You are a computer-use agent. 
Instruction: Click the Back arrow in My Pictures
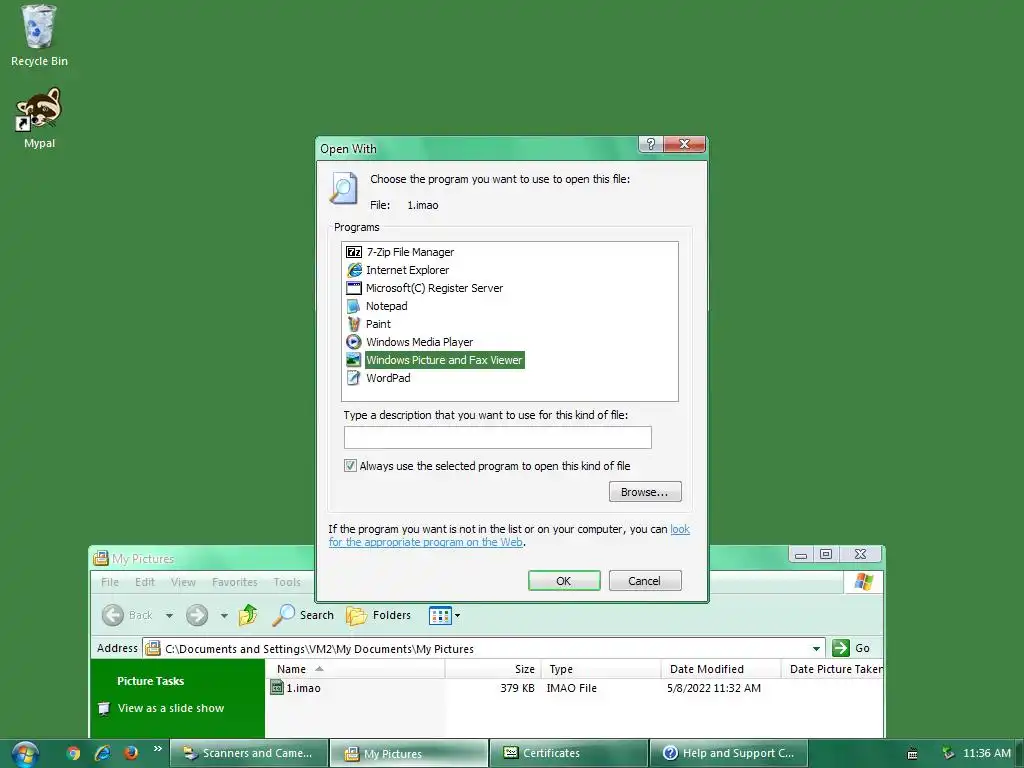113,615
